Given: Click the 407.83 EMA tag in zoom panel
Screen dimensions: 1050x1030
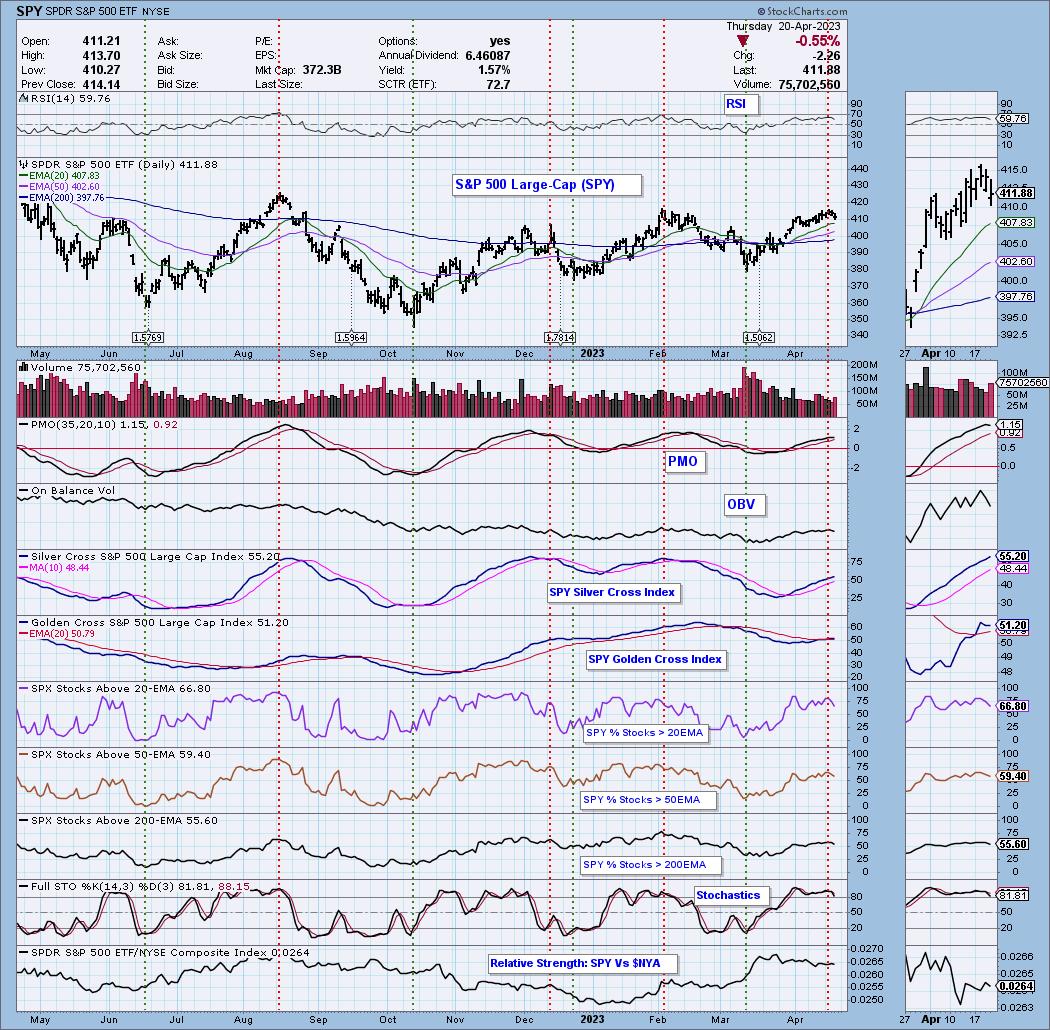Looking at the screenshot, I should (x=1017, y=222).
